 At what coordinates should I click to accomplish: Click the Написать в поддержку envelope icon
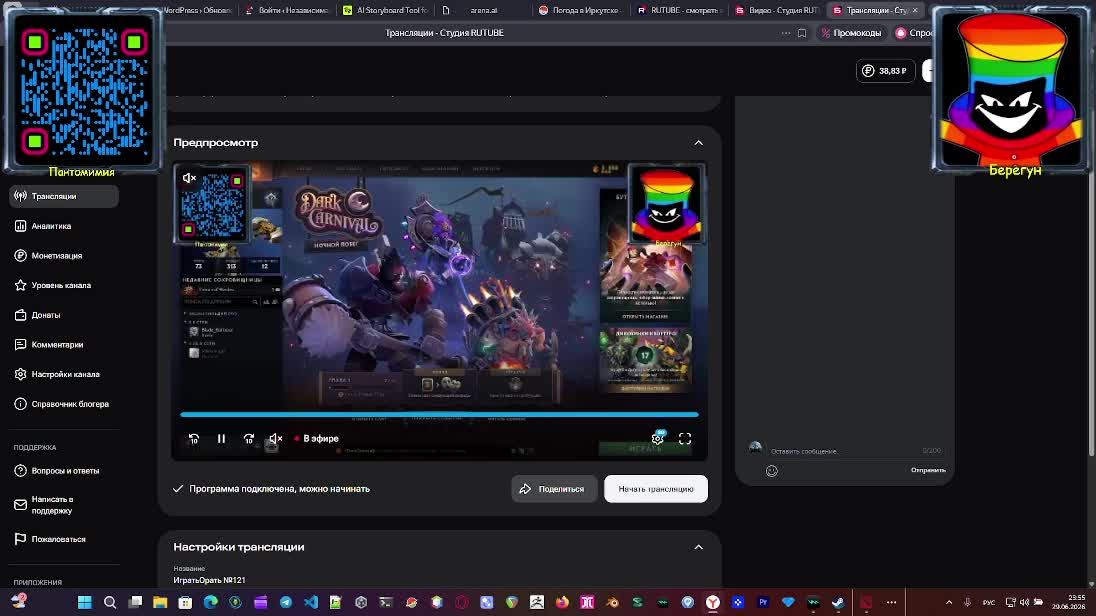point(20,505)
